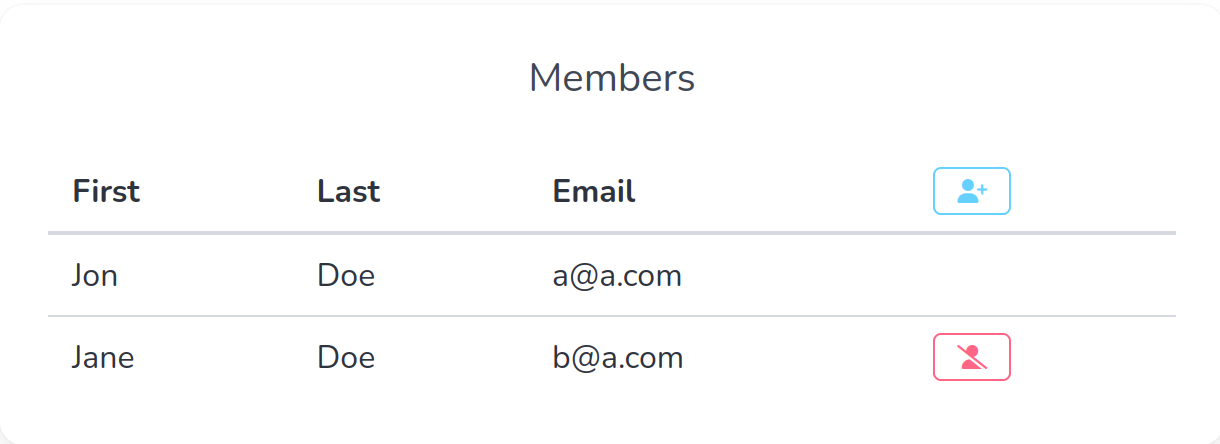Image resolution: width=1220 pixels, height=444 pixels.
Task: Click the Members heading
Action: 611,78
